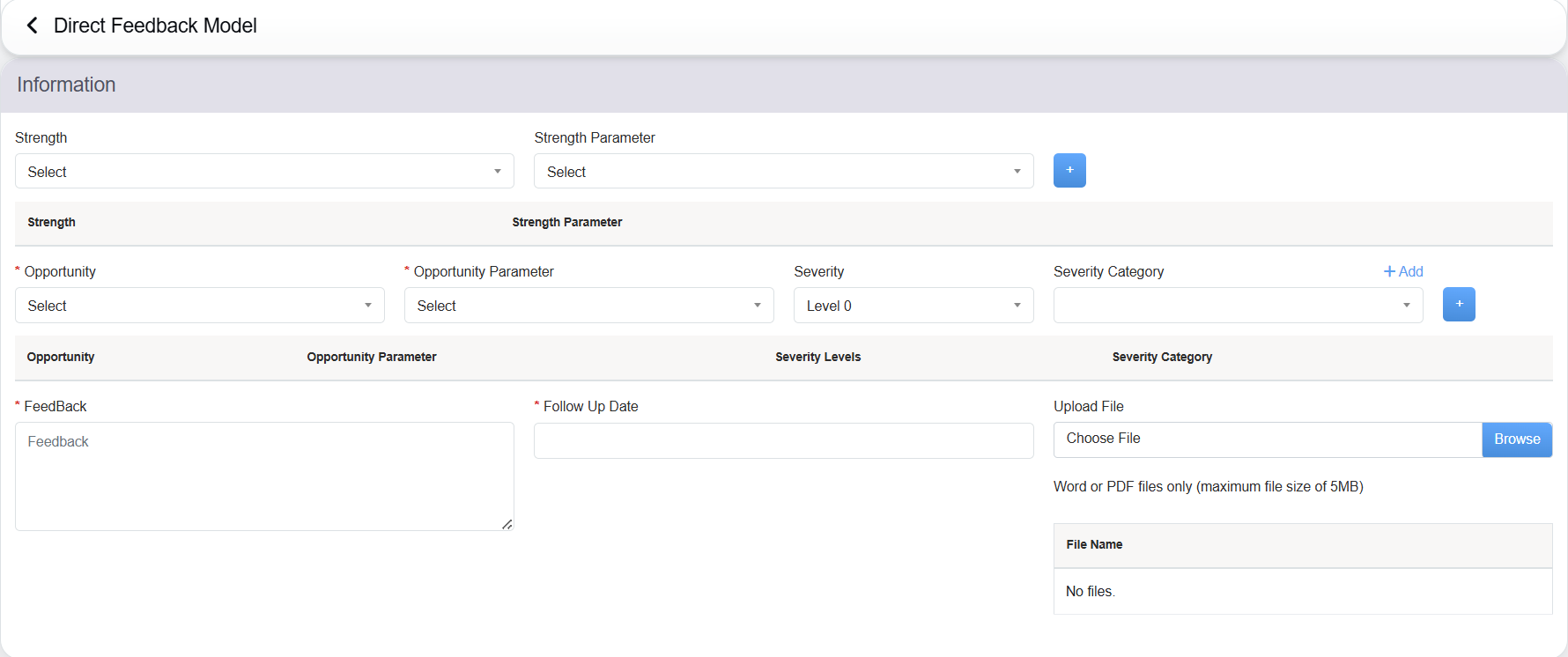Viewport: 1568px width, 657px height.
Task: Open the empty Severity Category dropdown
Action: tap(1238, 306)
